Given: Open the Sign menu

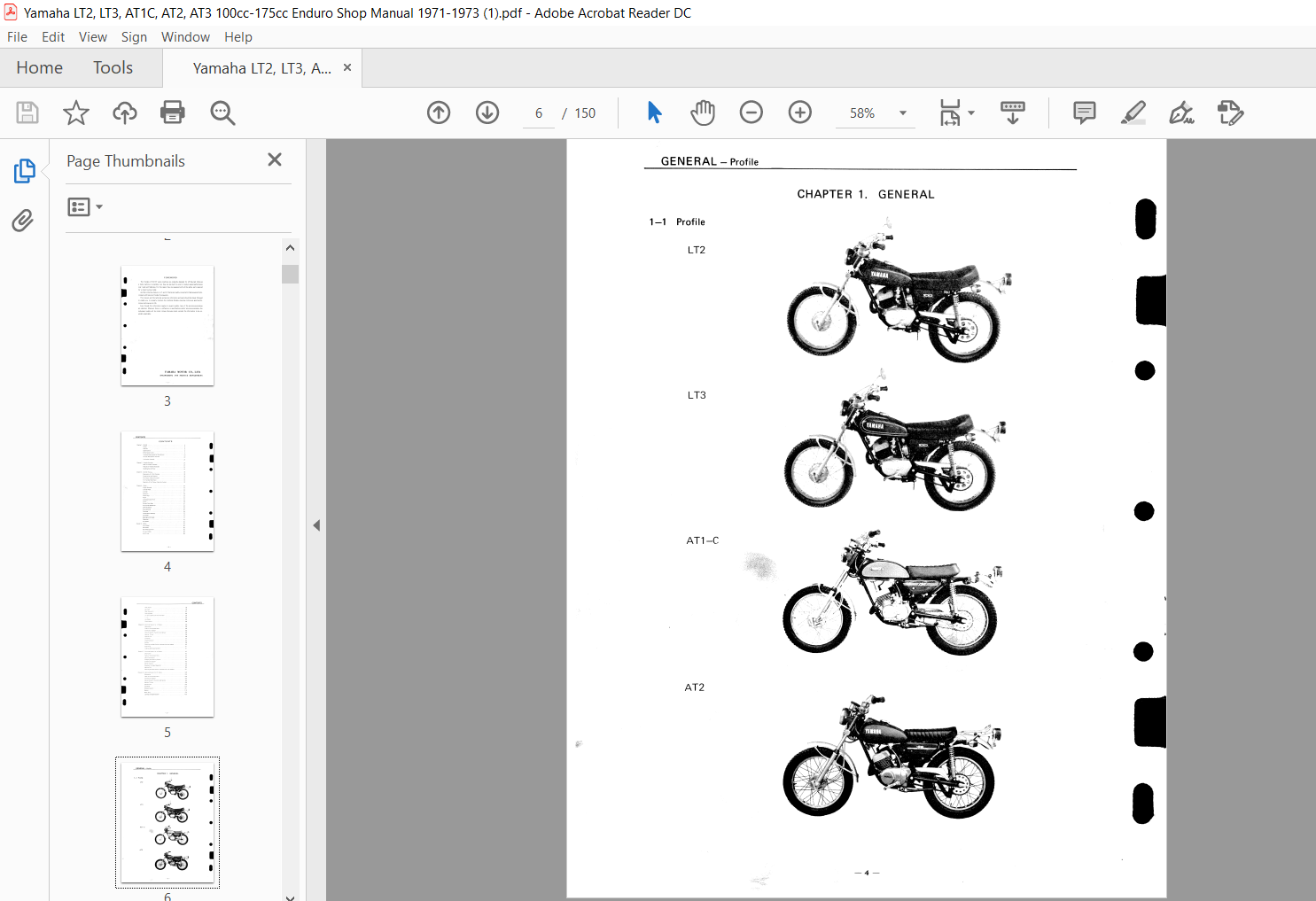Looking at the screenshot, I should [134, 37].
